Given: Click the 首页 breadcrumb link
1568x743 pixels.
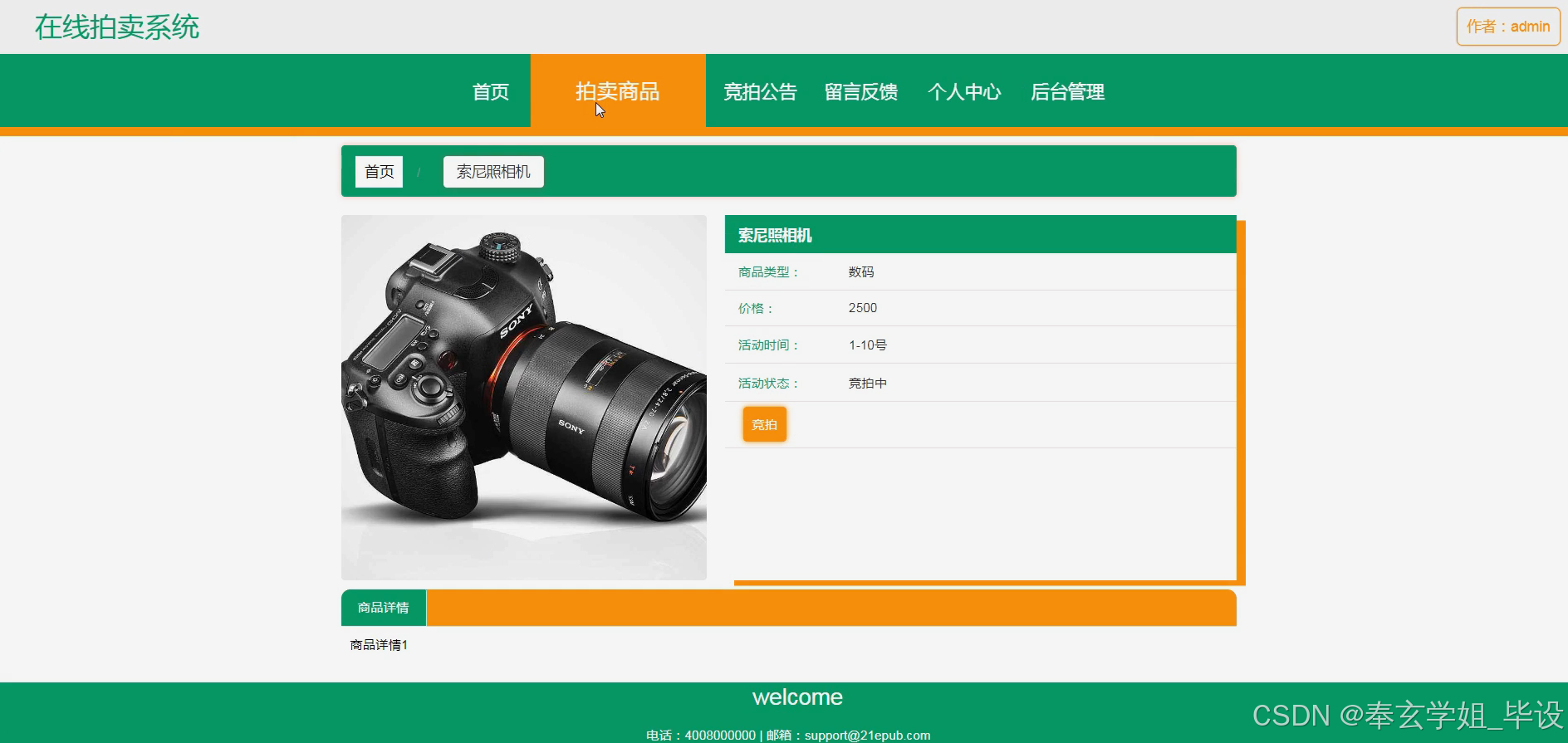Looking at the screenshot, I should [x=380, y=172].
